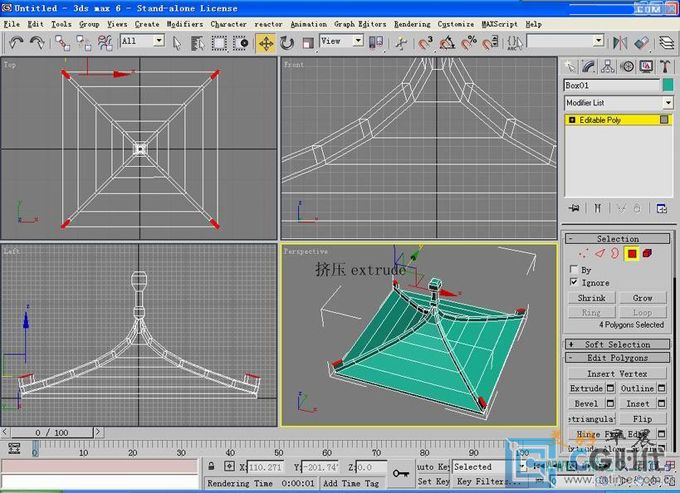Open the Extrude settings box
The image size is (680, 493).
(x=610, y=389)
